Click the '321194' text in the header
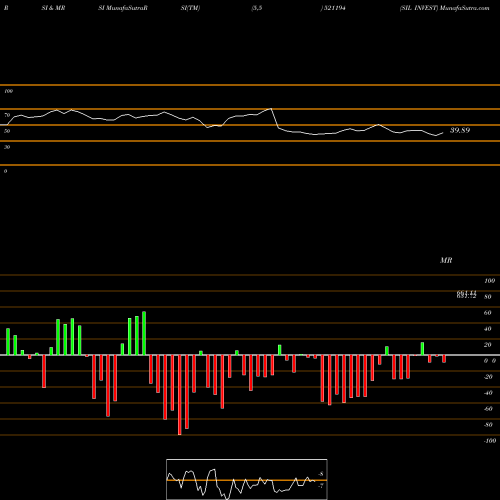This screenshot has width=500, height=500. [x=334, y=8]
